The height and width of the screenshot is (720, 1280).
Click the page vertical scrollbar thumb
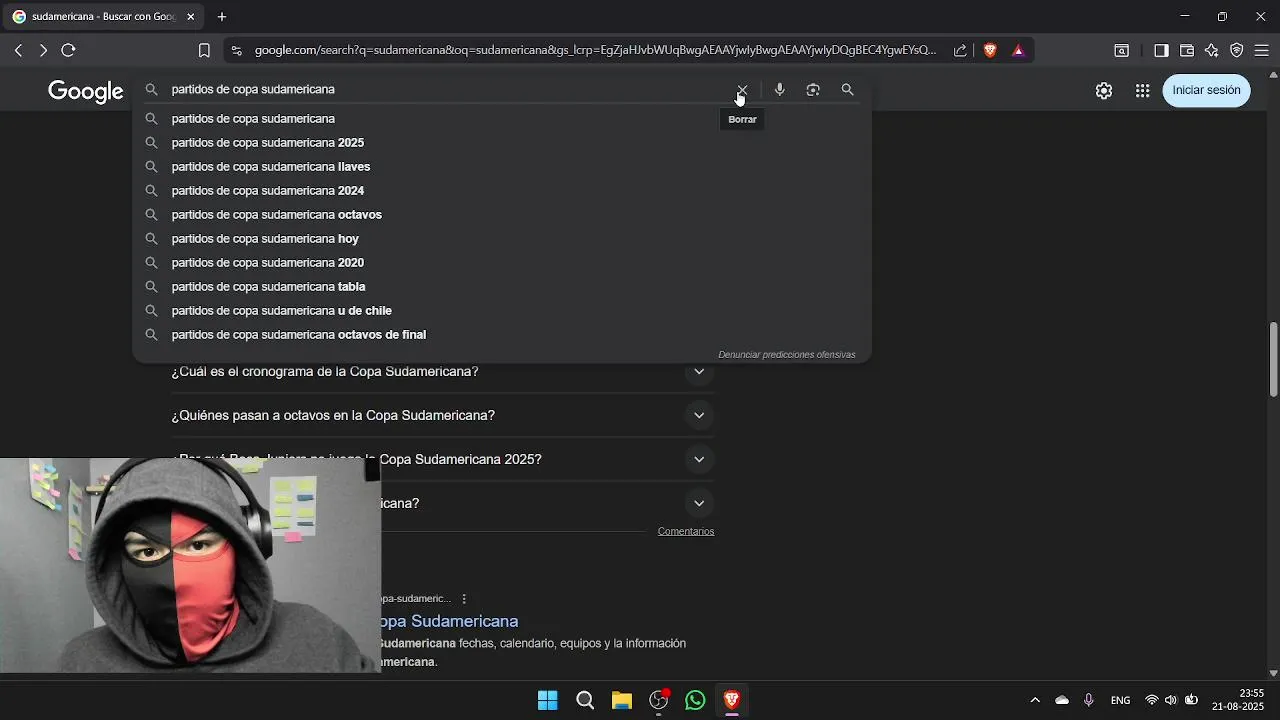[x=1273, y=360]
